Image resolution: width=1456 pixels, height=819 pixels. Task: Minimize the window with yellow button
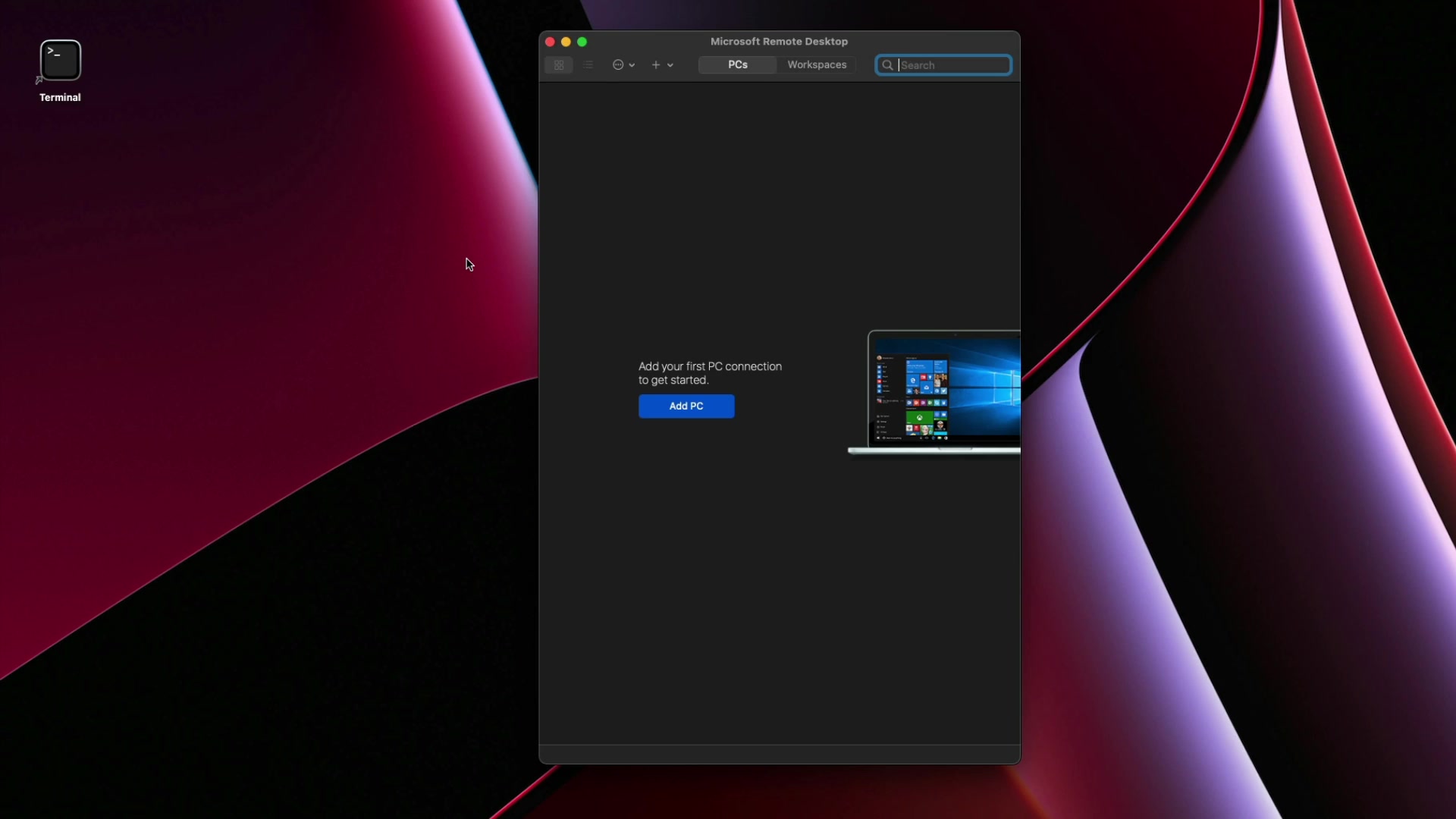point(566,42)
